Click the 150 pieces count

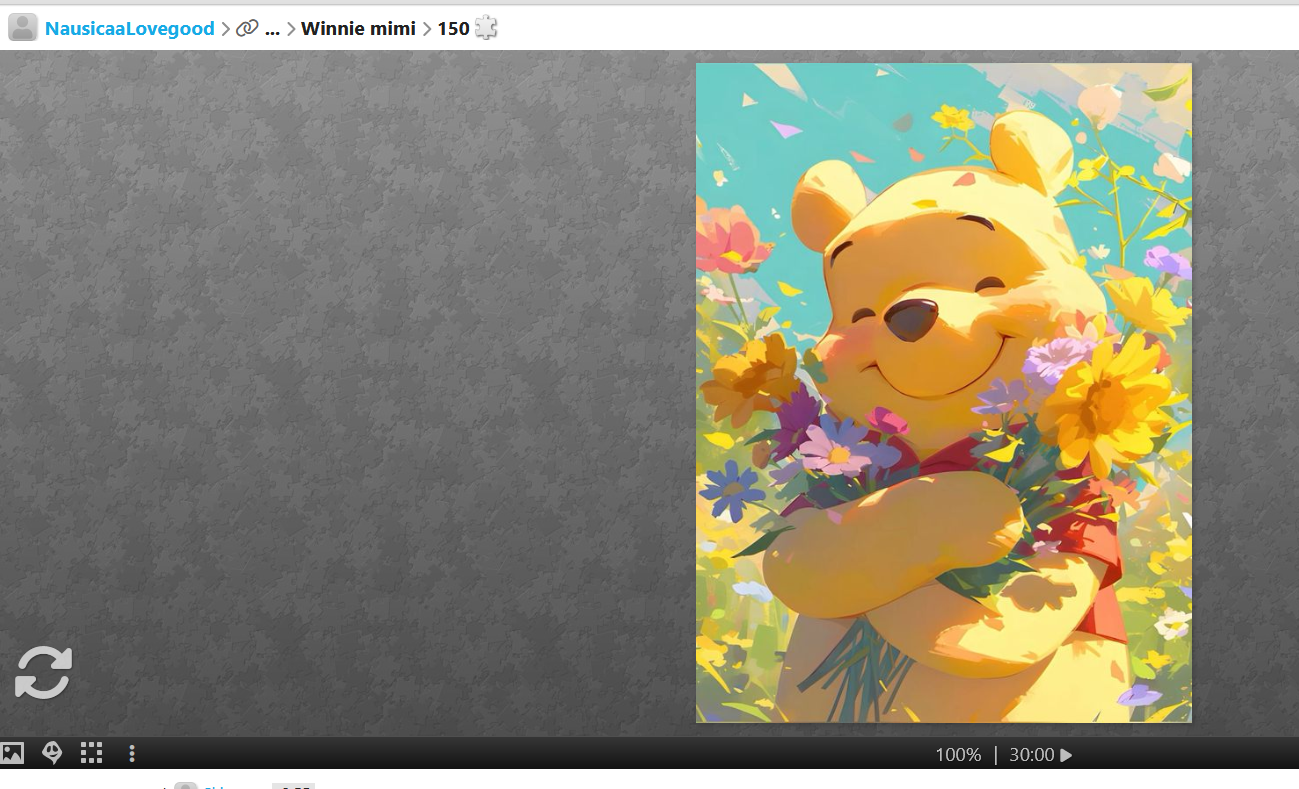tap(453, 28)
